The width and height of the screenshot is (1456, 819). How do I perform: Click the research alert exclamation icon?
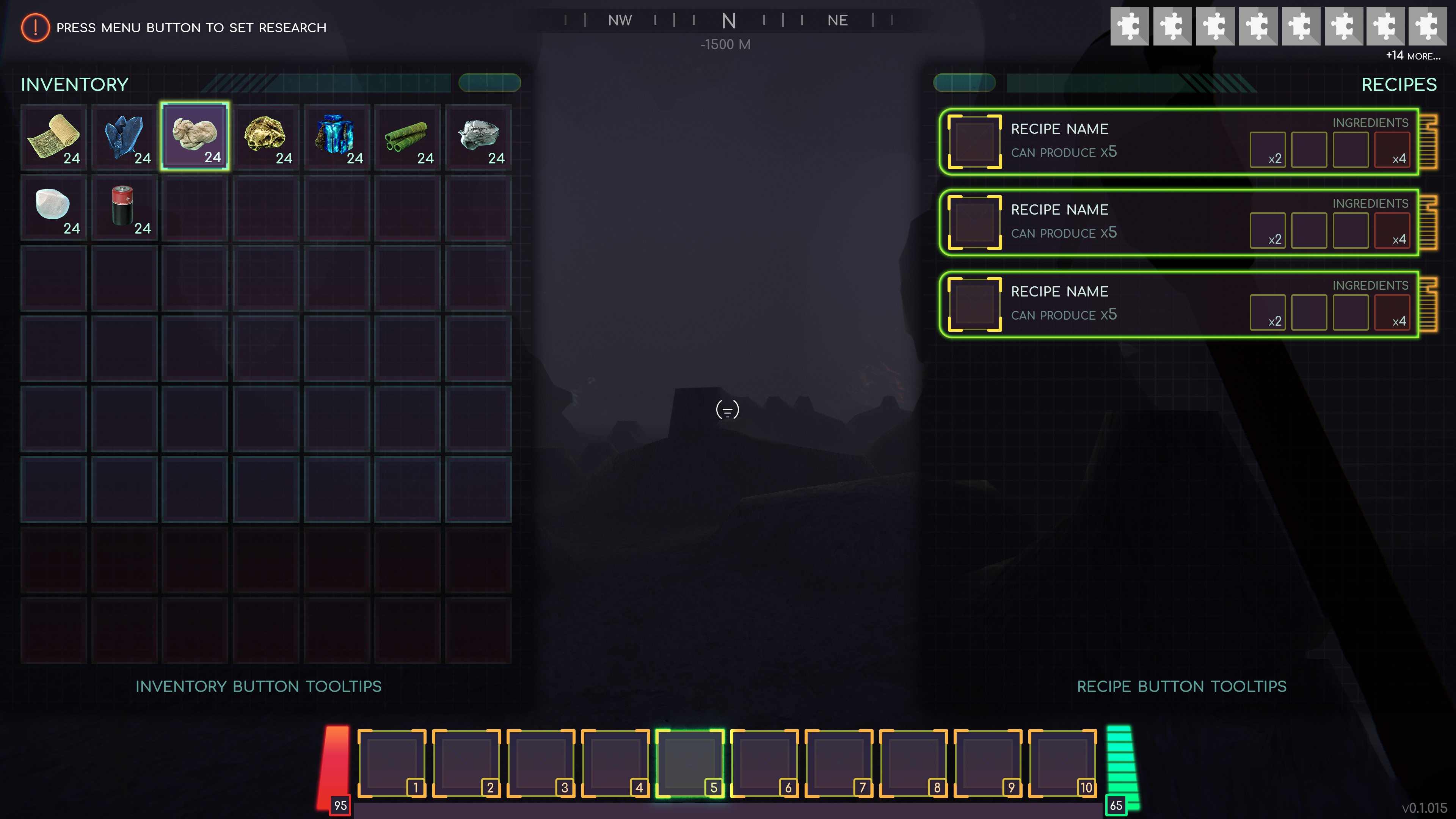pyautogui.click(x=35, y=27)
